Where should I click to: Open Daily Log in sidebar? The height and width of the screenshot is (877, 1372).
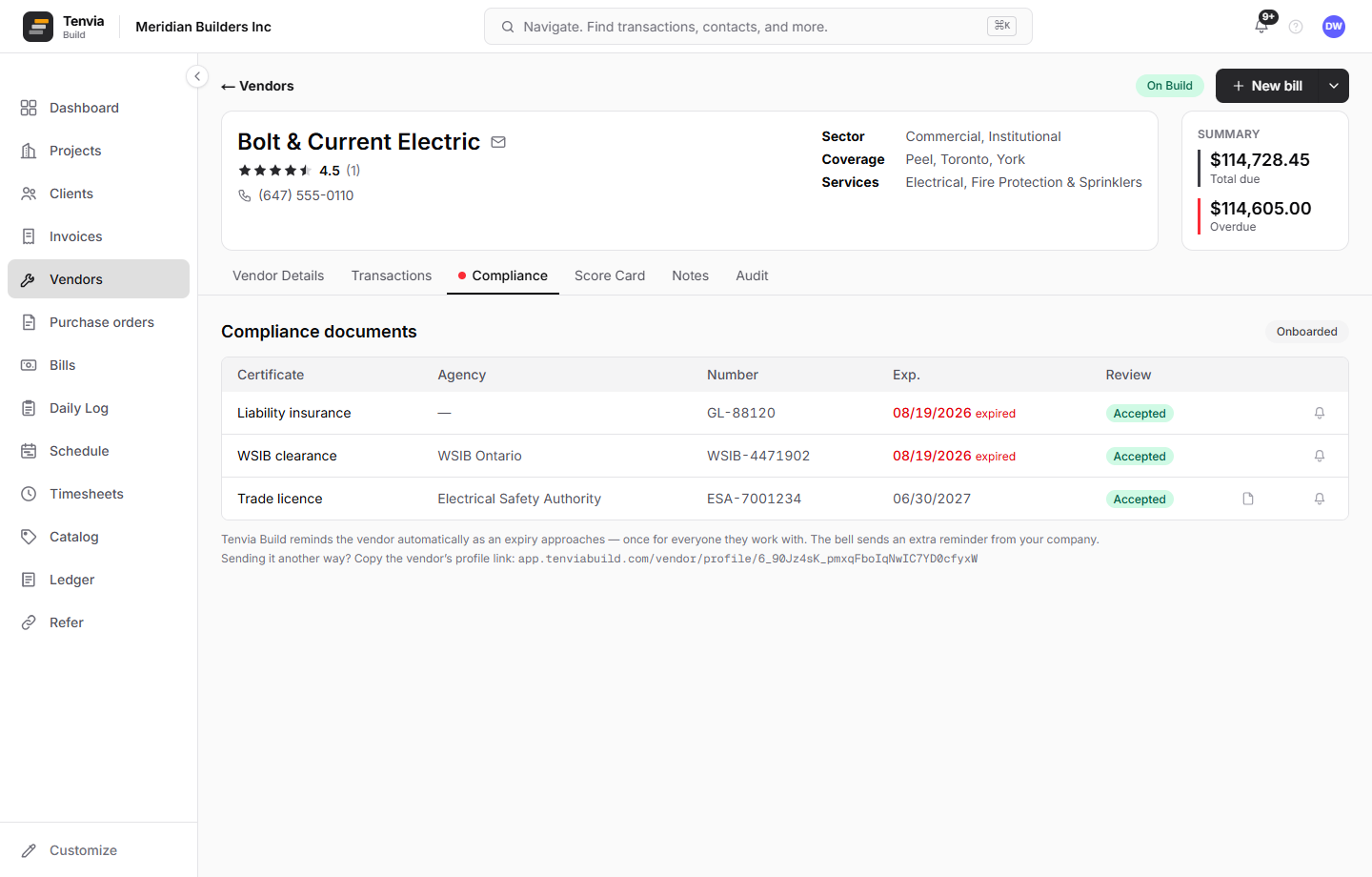click(x=98, y=408)
